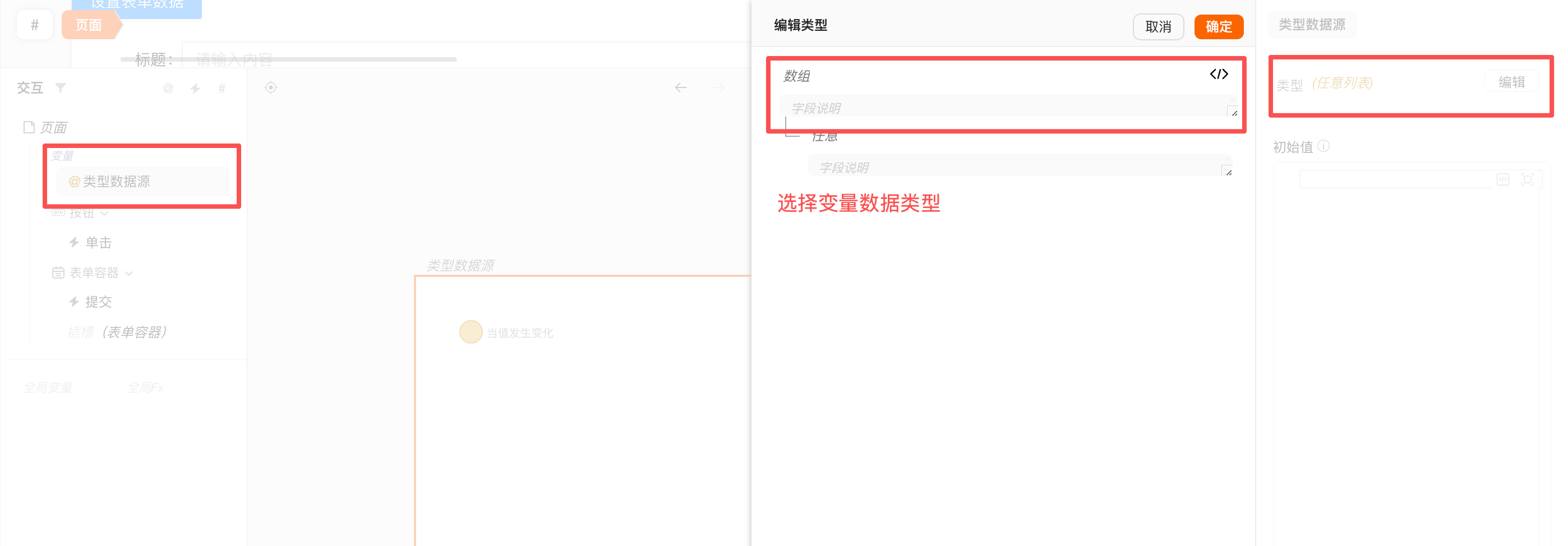The height and width of the screenshot is (546, 1568).
Task: Click the crosshair locate icon on canvas toolbar
Action: (271, 87)
